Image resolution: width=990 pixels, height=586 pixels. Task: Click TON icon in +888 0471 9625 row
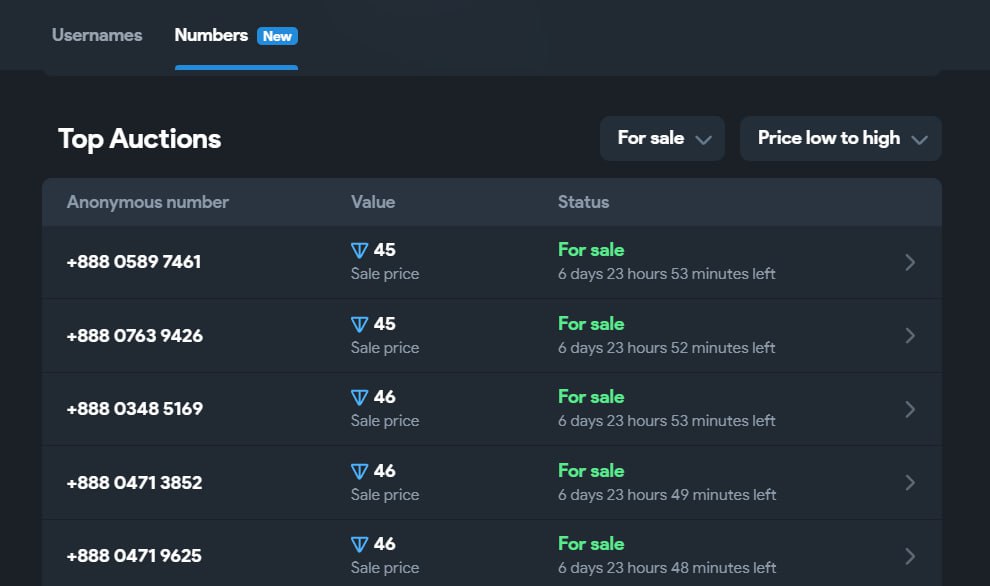tap(360, 545)
